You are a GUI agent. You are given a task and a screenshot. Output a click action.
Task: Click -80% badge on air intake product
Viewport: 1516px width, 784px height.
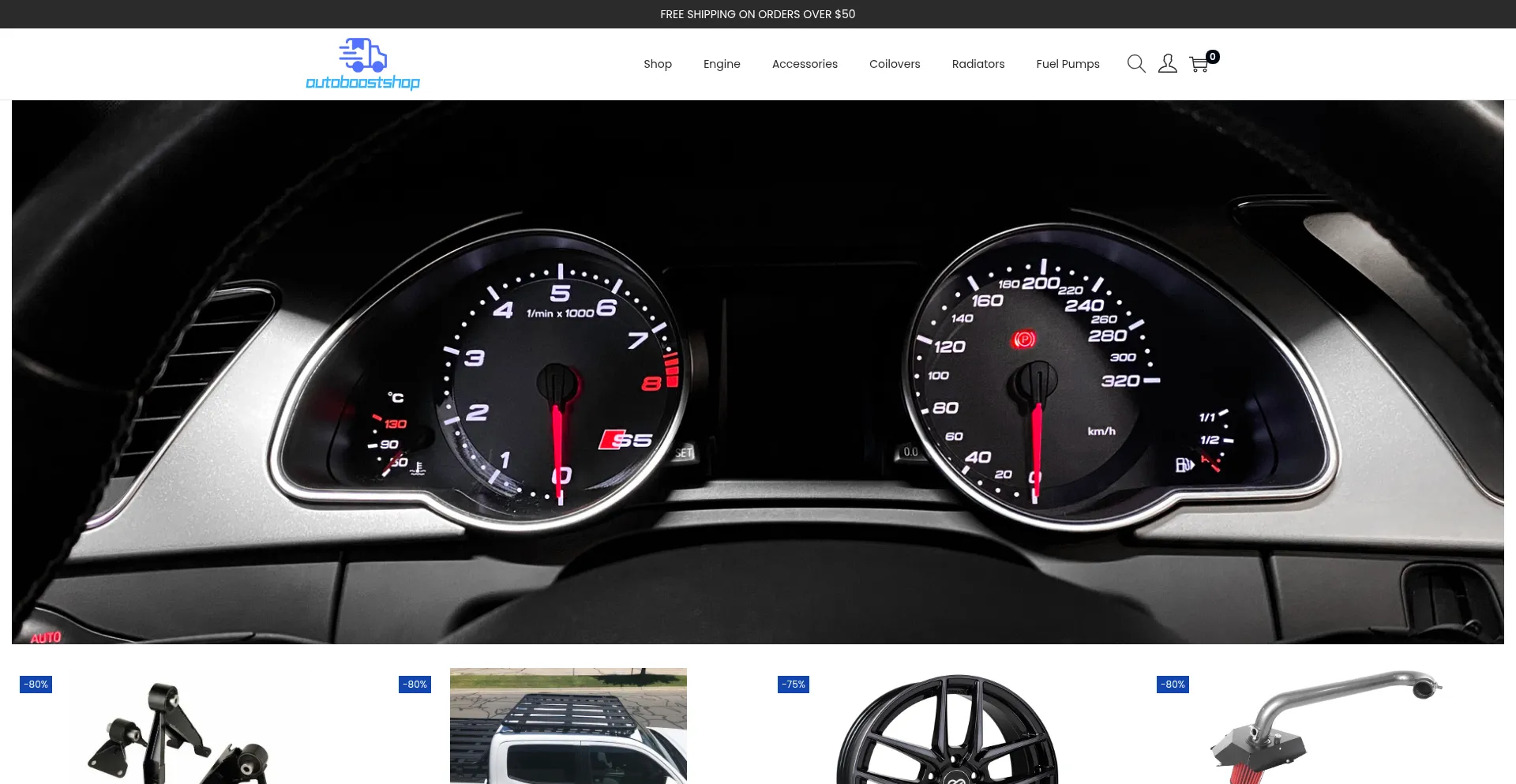tap(1173, 685)
